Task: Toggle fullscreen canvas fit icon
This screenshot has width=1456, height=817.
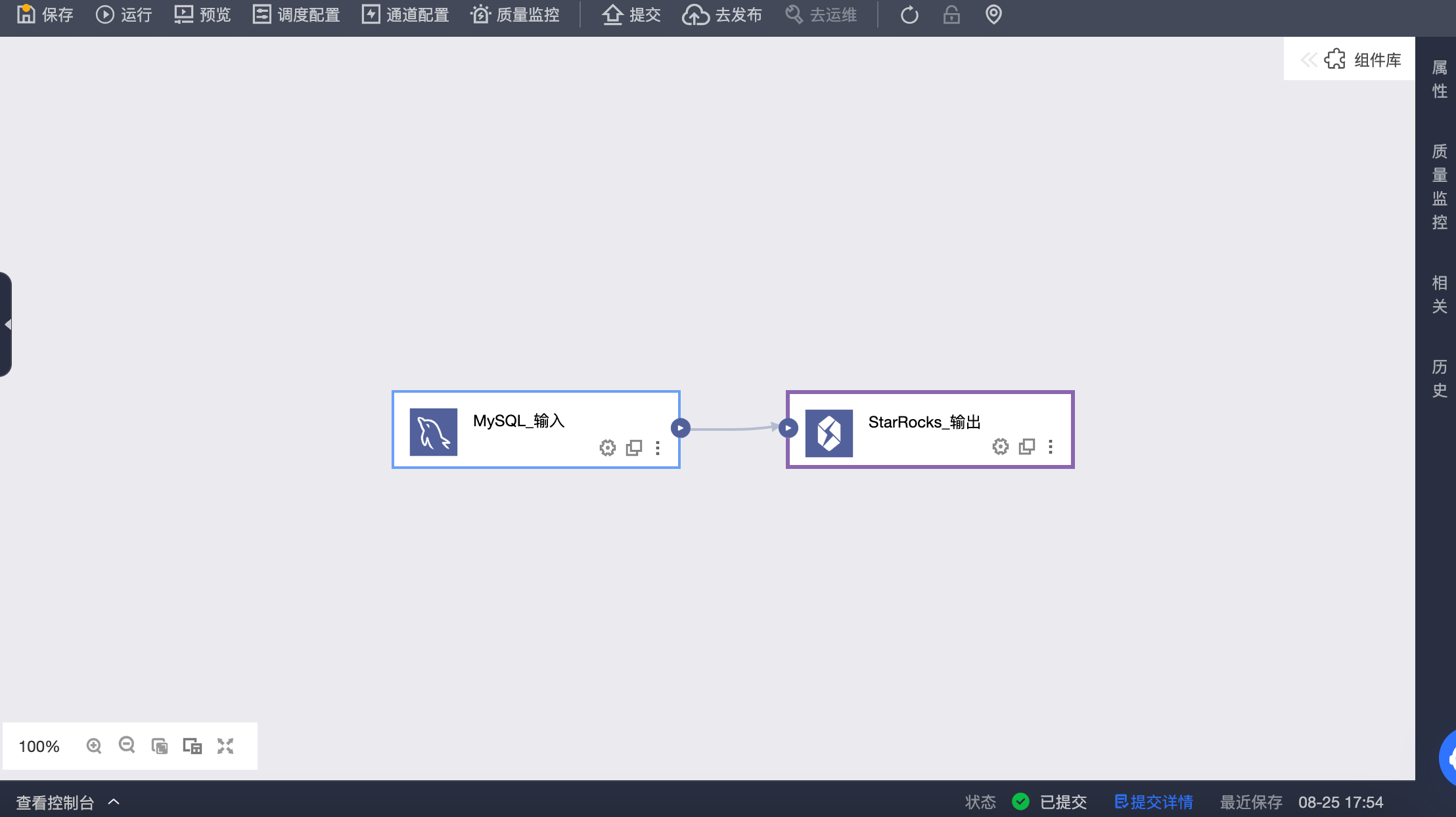Action: pos(225,746)
